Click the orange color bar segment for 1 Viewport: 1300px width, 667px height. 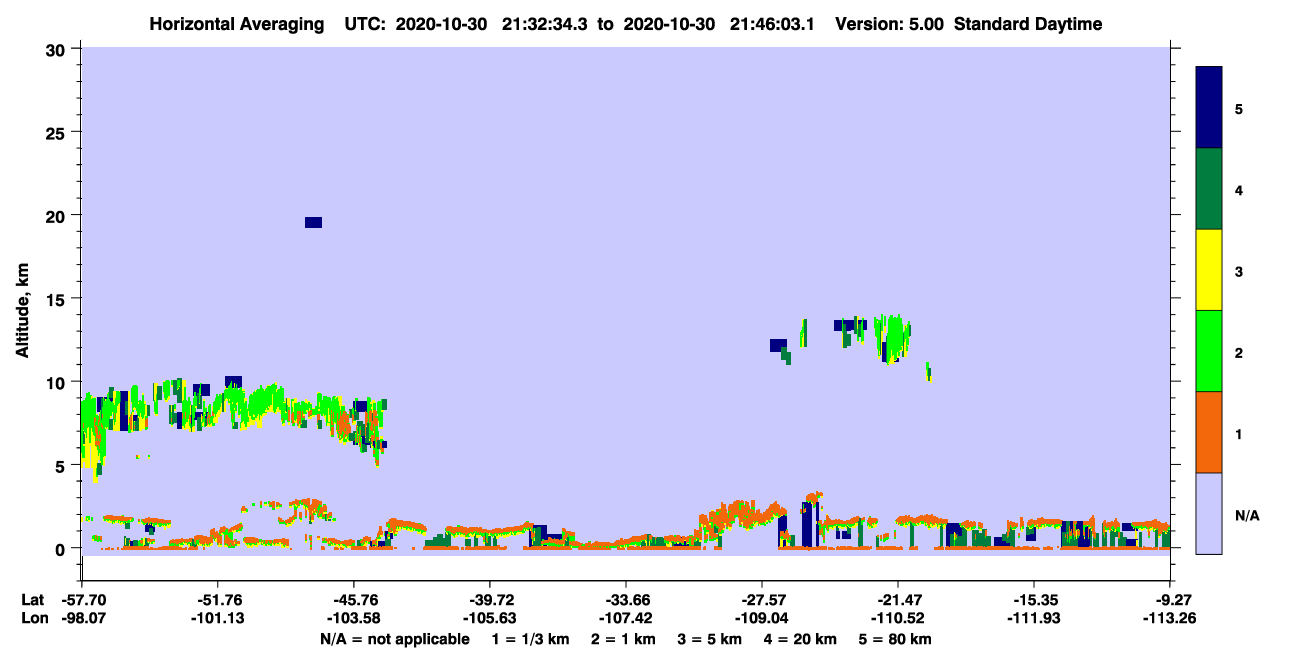[x=1209, y=432]
